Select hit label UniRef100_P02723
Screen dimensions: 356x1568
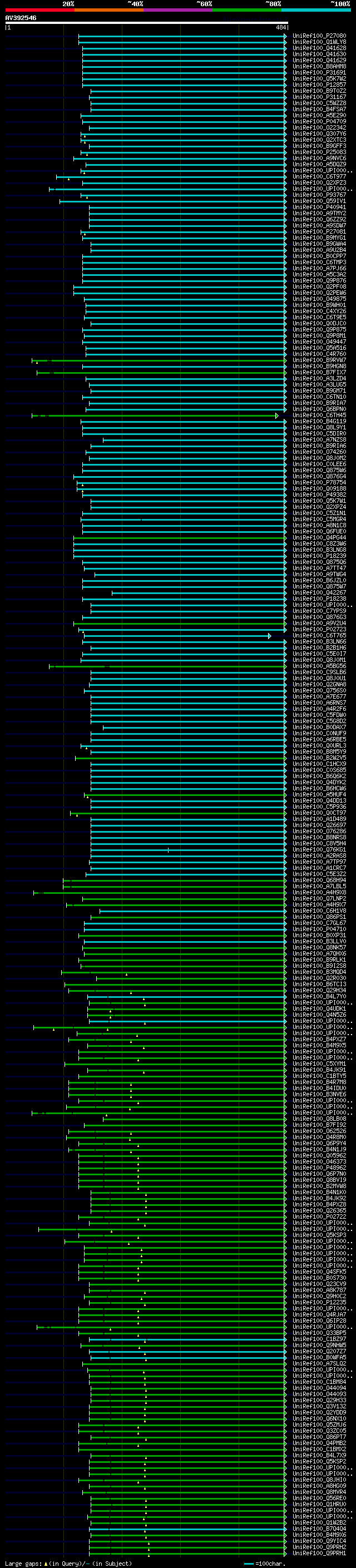[319, 630]
